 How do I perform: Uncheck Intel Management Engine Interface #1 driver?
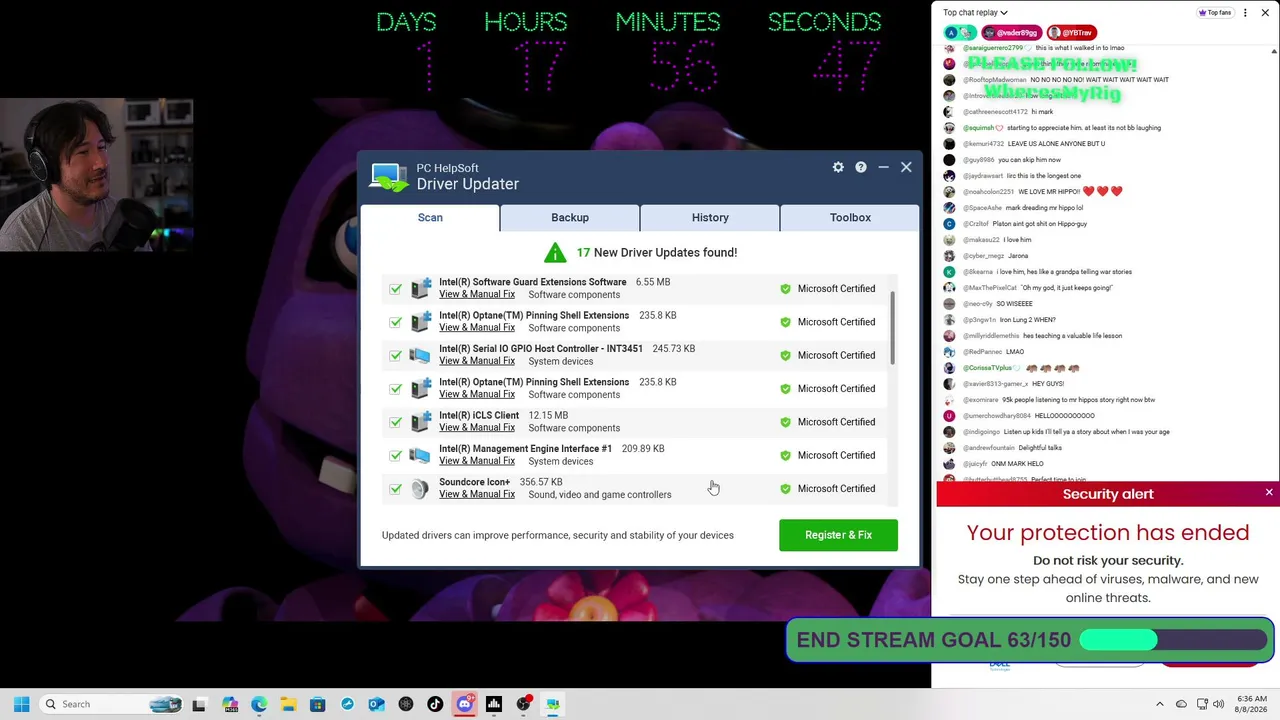pyautogui.click(x=396, y=455)
